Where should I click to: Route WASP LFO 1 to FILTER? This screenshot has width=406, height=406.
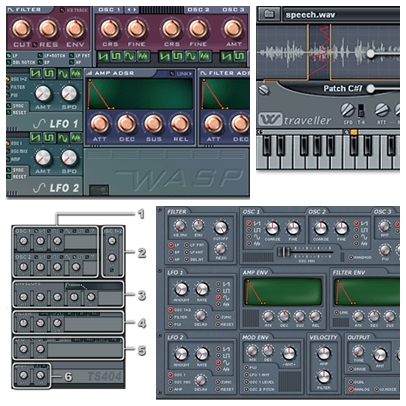coord(8,87)
